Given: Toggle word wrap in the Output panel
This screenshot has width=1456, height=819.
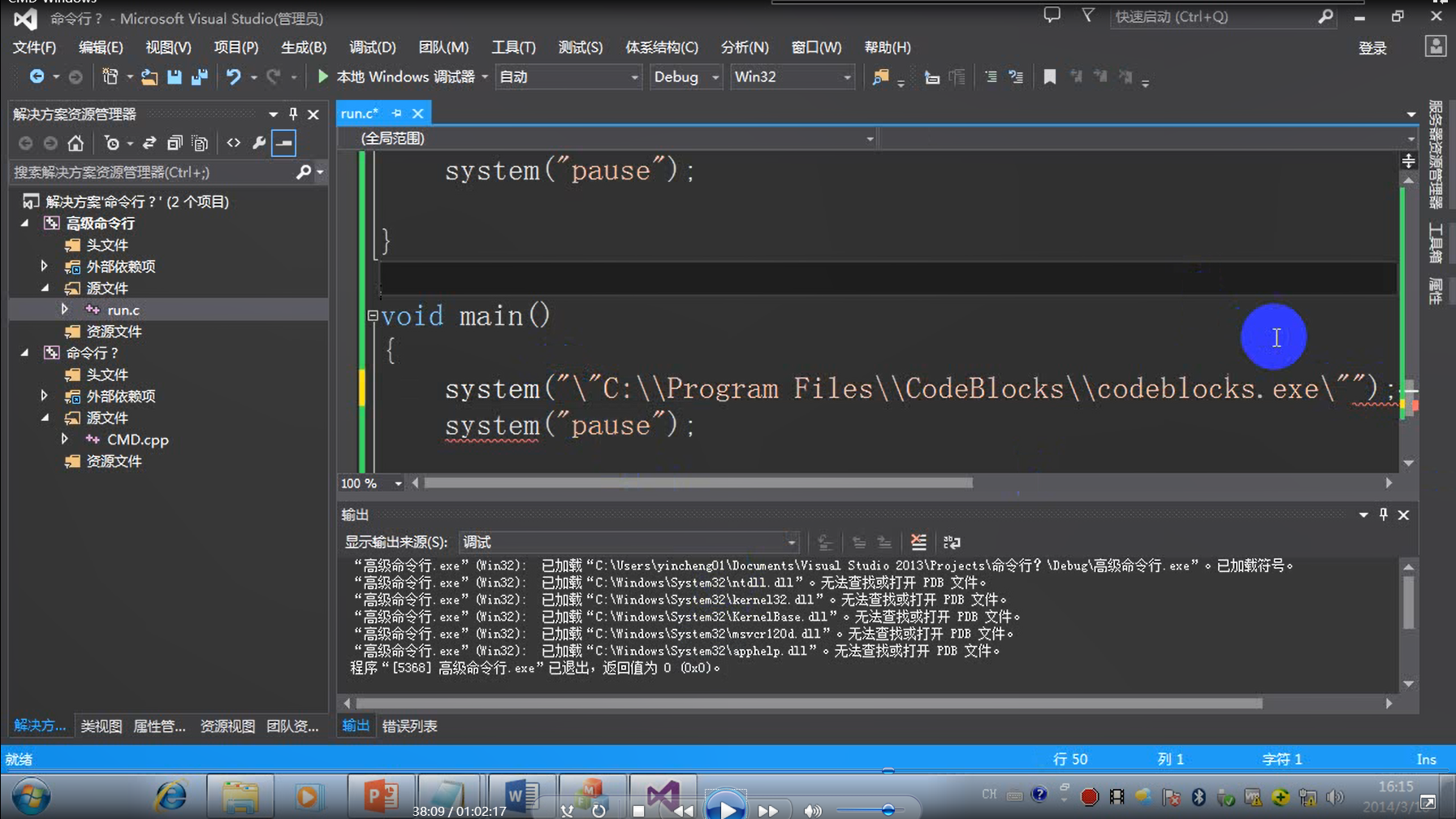Looking at the screenshot, I should point(952,542).
